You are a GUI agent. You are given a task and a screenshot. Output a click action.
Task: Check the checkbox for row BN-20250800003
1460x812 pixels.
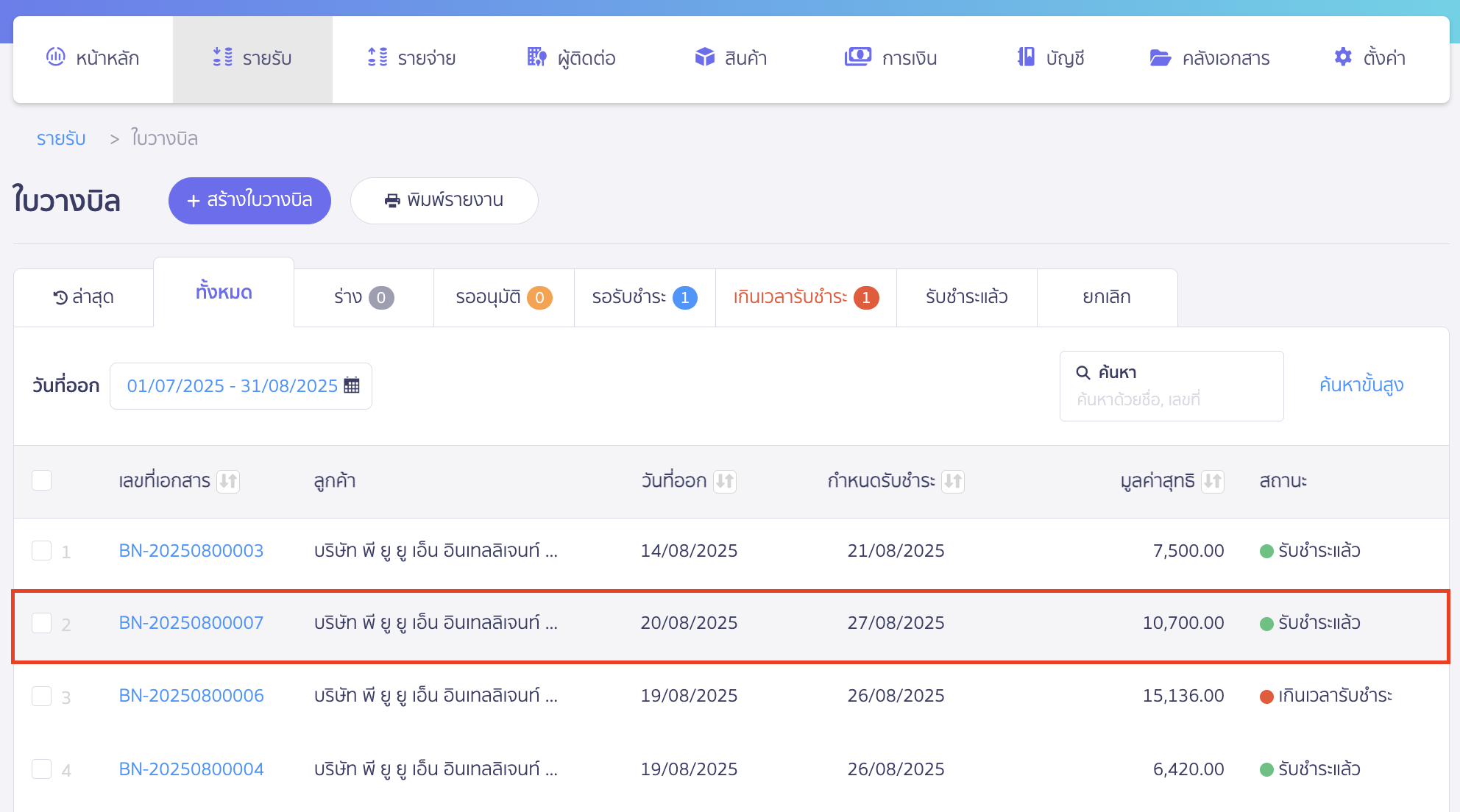42,551
